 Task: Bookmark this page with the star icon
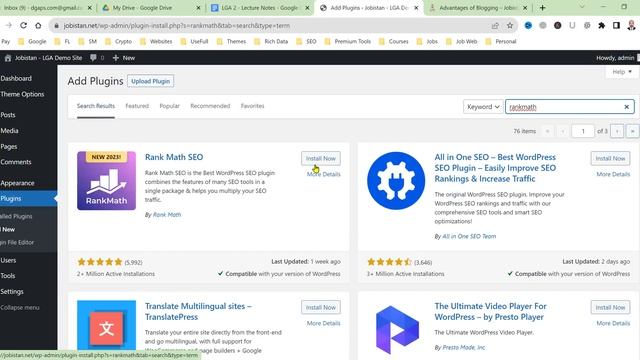510,25
